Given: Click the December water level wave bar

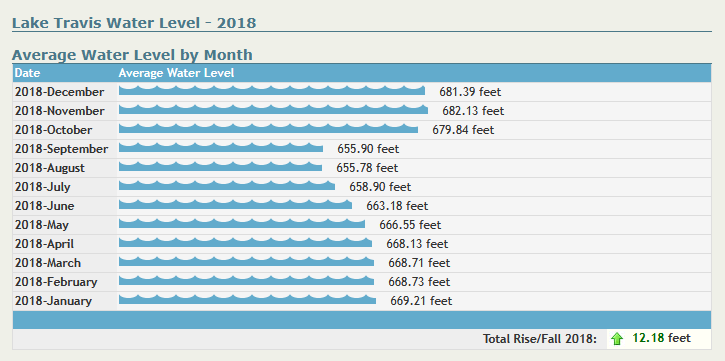Looking at the screenshot, I should [x=272, y=90].
